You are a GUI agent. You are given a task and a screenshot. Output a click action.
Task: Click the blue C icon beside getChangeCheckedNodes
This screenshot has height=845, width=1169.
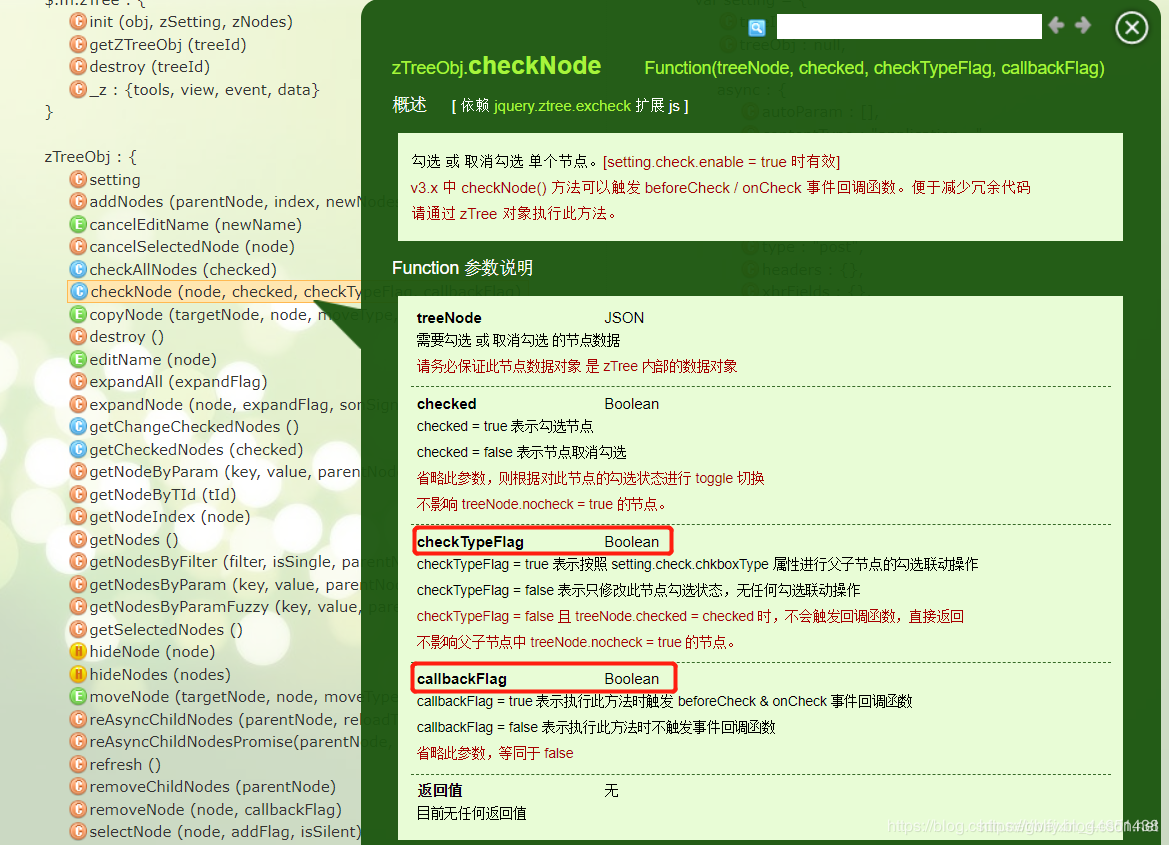click(x=78, y=427)
